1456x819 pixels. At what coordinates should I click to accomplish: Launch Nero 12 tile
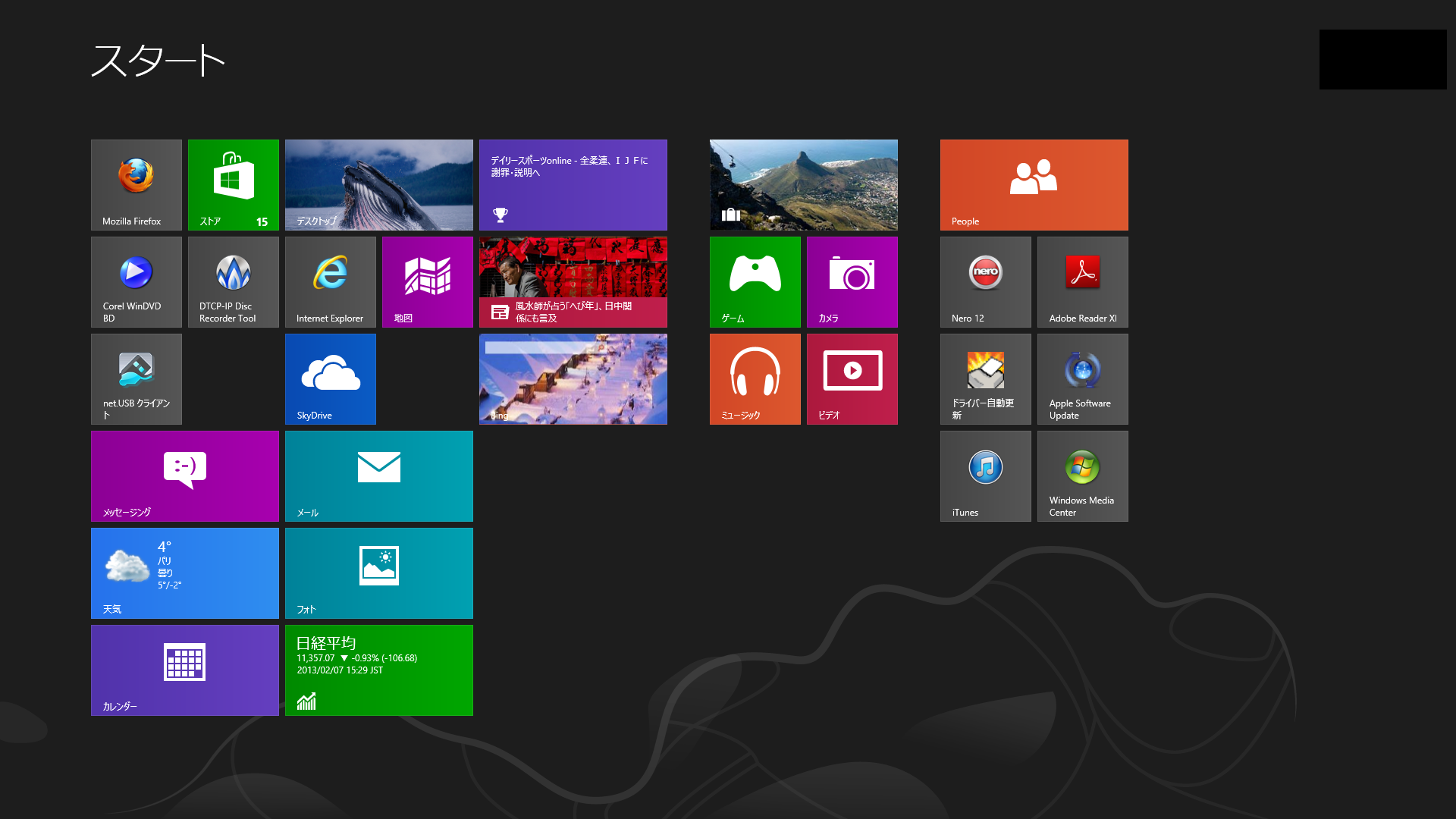pyautogui.click(x=986, y=281)
